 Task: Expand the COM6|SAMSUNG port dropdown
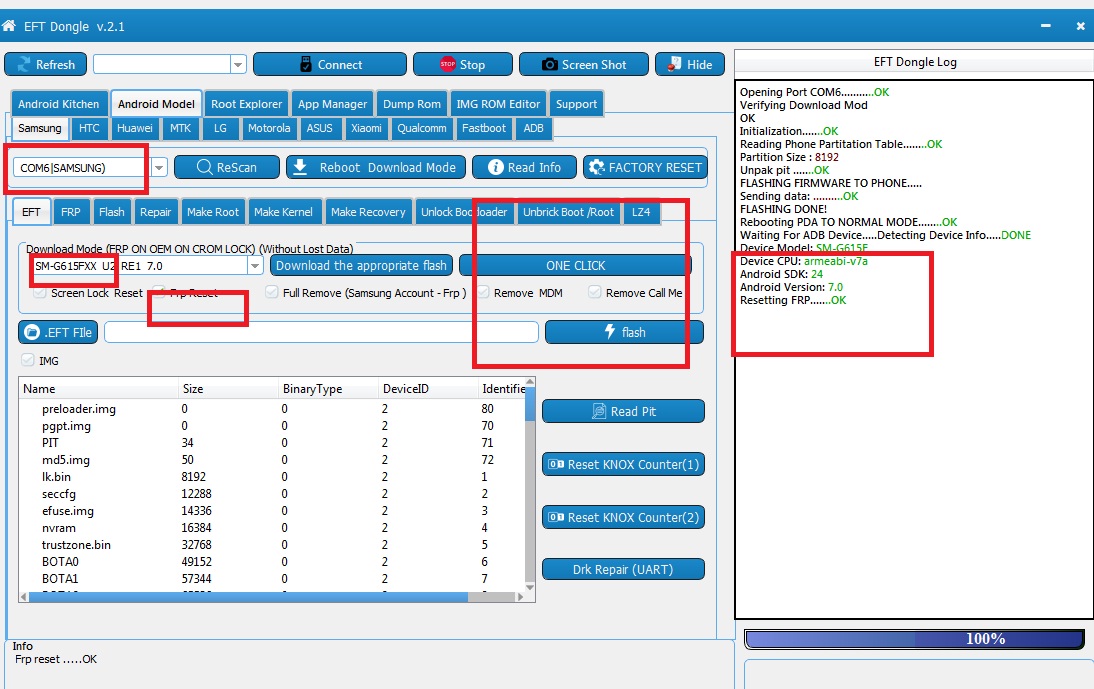[x=160, y=167]
